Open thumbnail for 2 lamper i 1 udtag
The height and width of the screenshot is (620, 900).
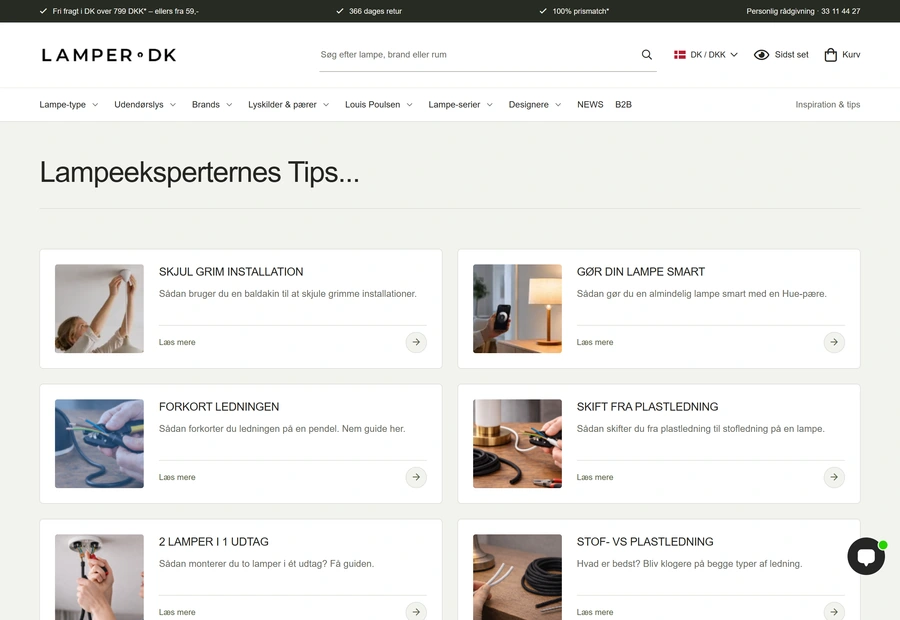coord(99,577)
